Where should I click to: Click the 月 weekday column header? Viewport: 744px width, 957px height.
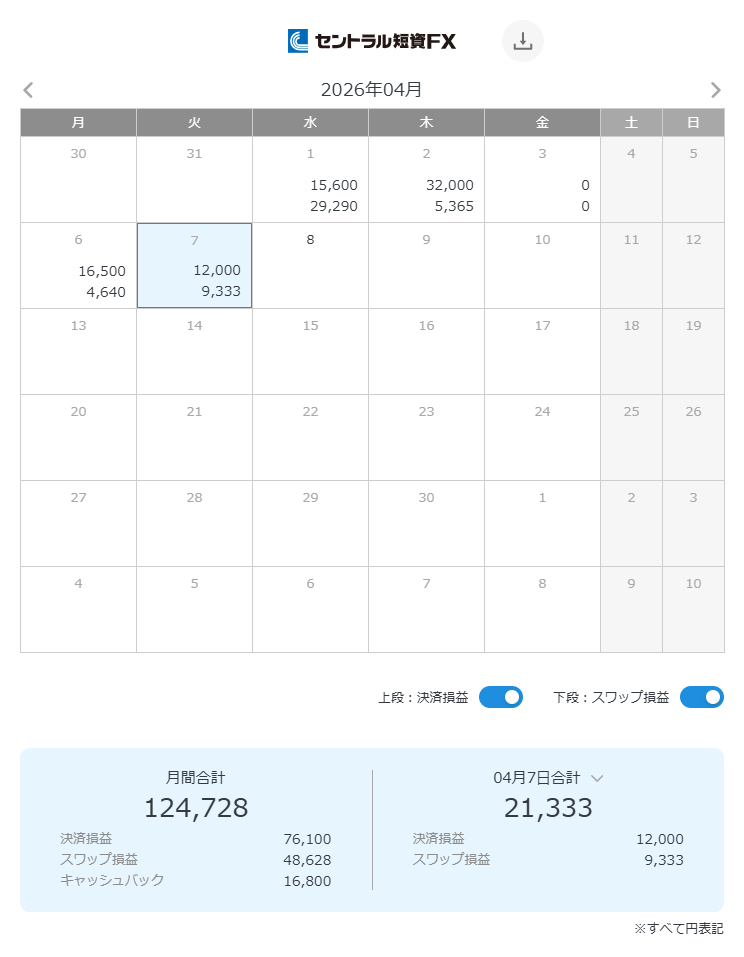coord(78,123)
